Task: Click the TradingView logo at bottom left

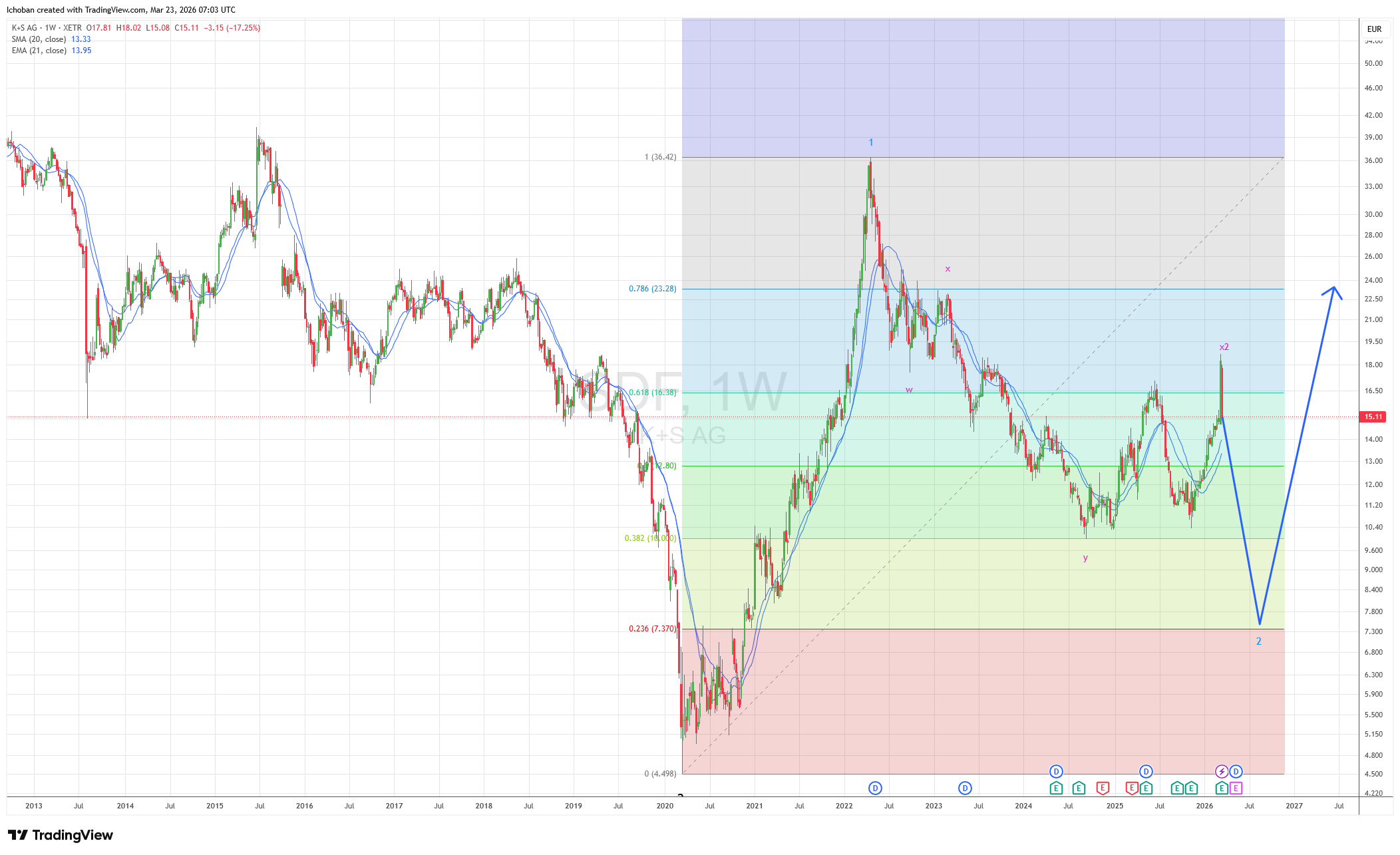Action: pyautogui.click(x=61, y=835)
